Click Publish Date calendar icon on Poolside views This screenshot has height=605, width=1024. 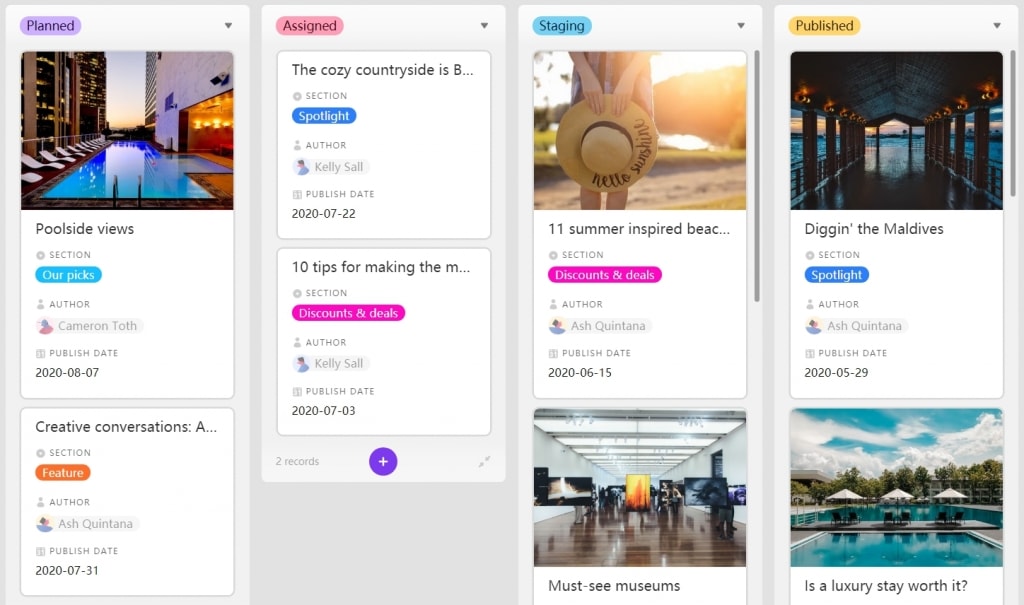click(40, 353)
